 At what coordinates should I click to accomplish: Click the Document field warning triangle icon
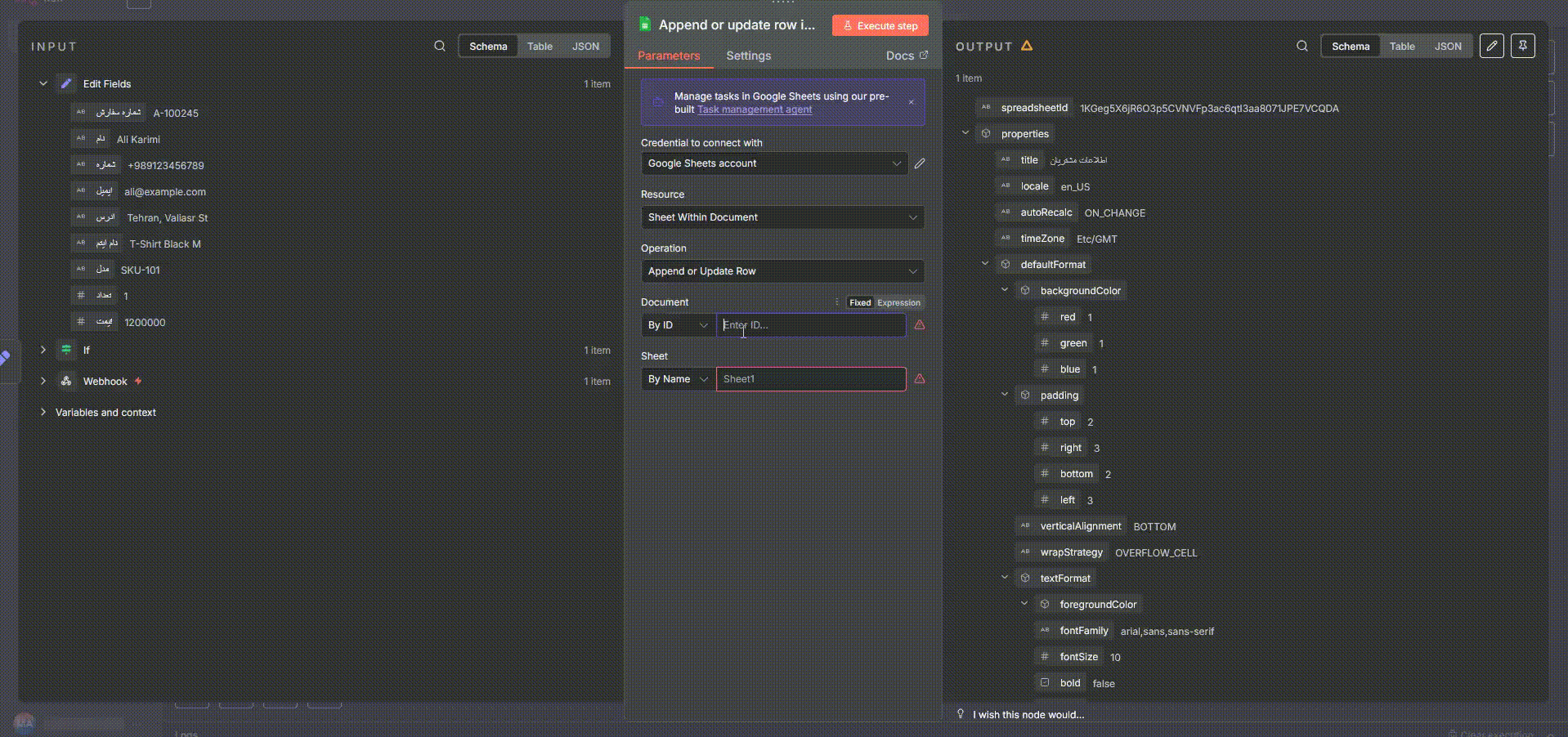pos(920,325)
